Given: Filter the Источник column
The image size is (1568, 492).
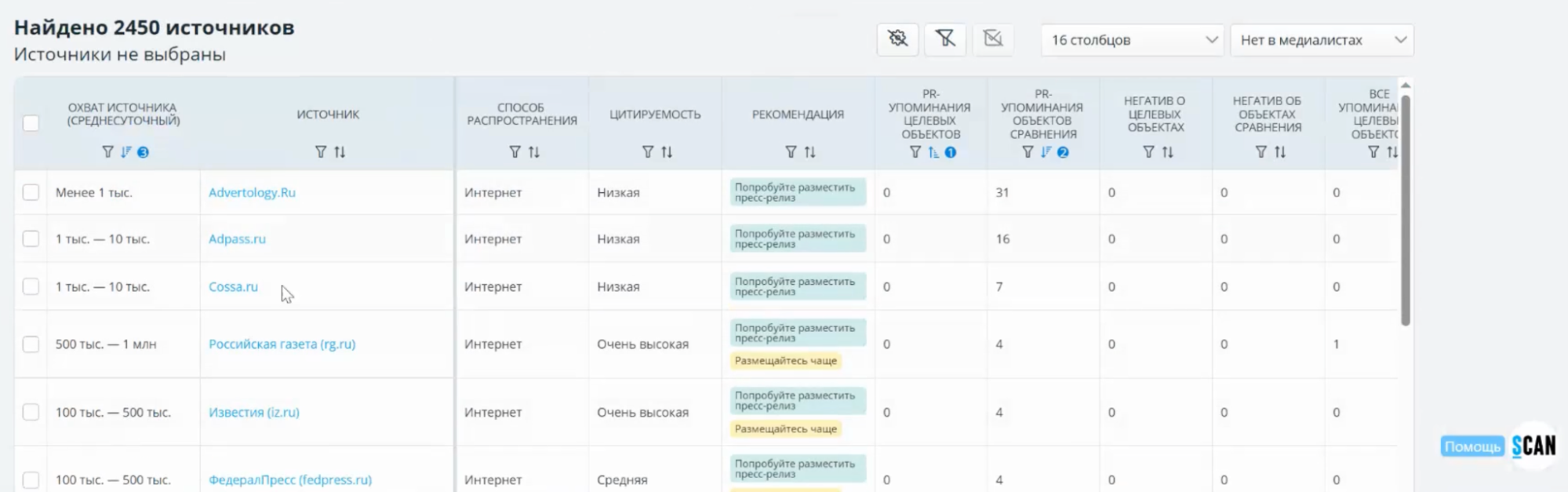Looking at the screenshot, I should [320, 152].
